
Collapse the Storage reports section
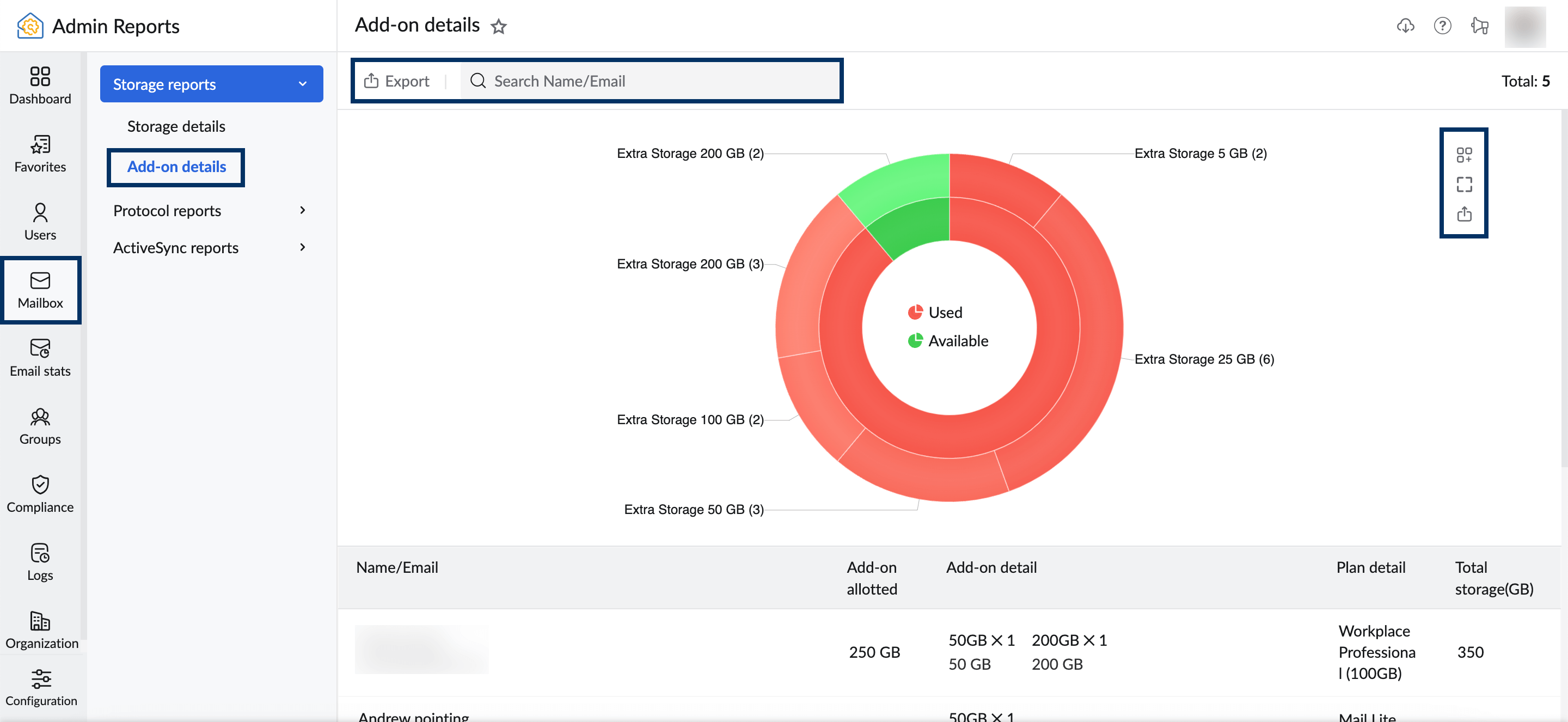point(303,83)
